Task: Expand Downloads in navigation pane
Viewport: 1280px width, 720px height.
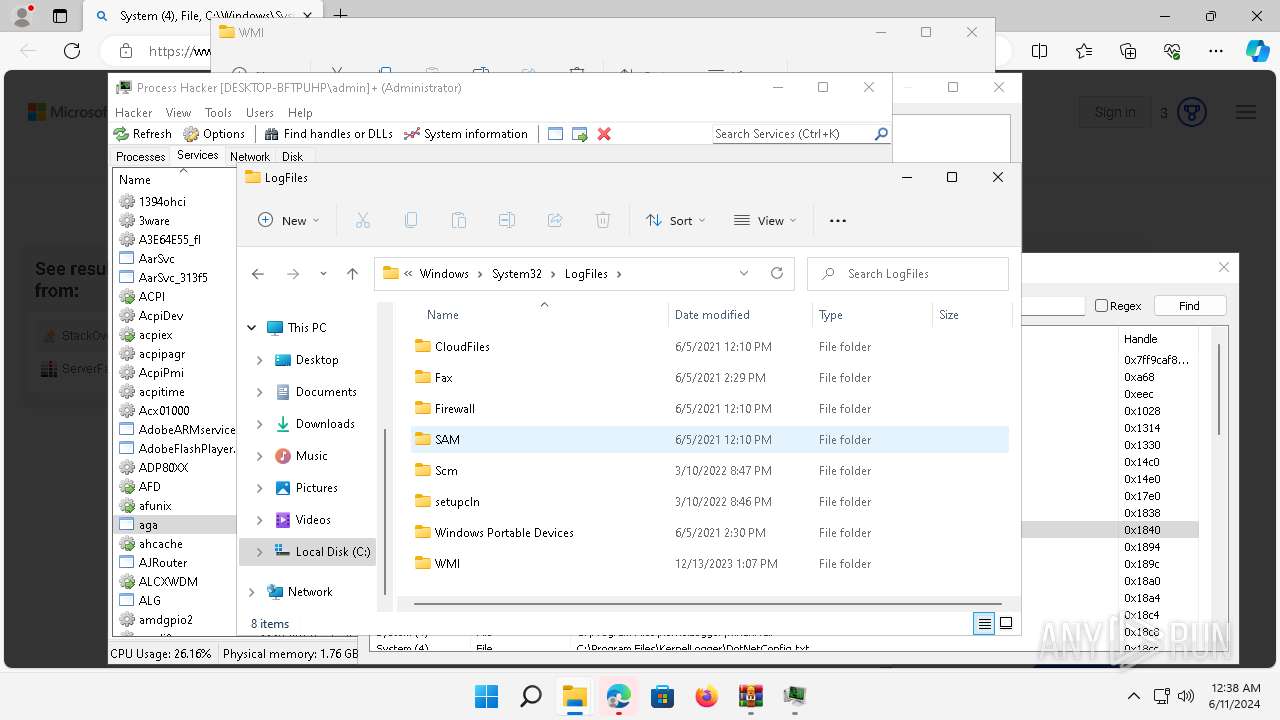Action: coord(260,424)
